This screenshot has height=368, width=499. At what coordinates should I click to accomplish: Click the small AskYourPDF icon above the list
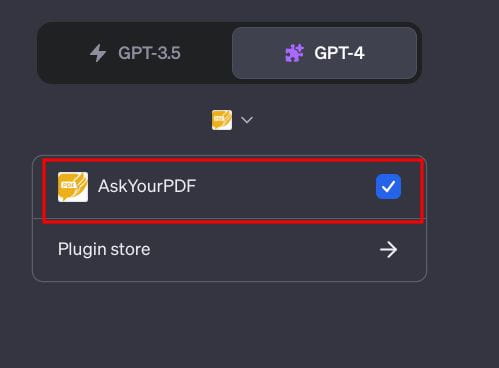(x=222, y=120)
